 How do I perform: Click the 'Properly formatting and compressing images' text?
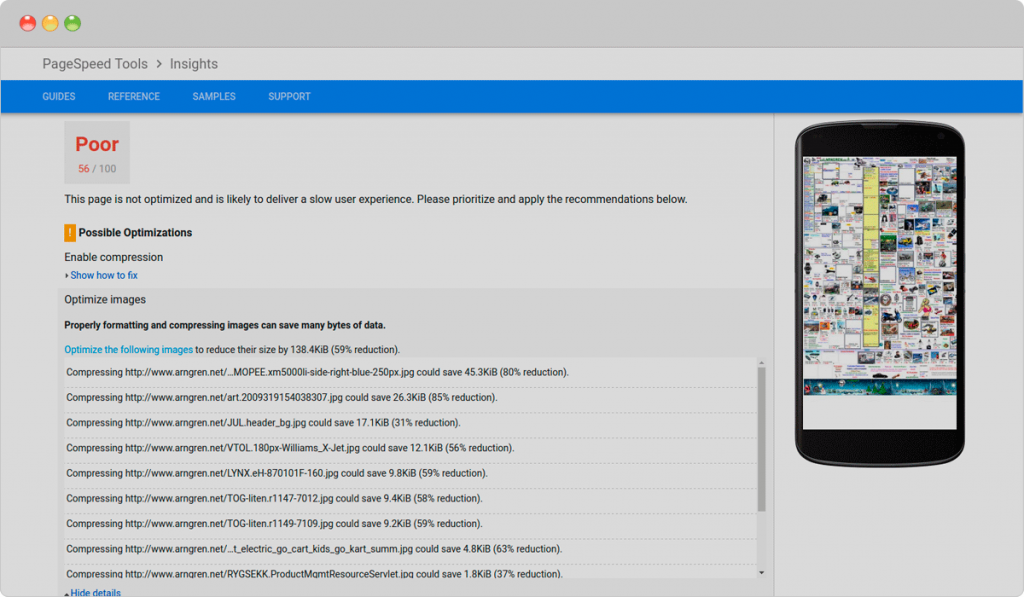pyautogui.click(x=225, y=325)
